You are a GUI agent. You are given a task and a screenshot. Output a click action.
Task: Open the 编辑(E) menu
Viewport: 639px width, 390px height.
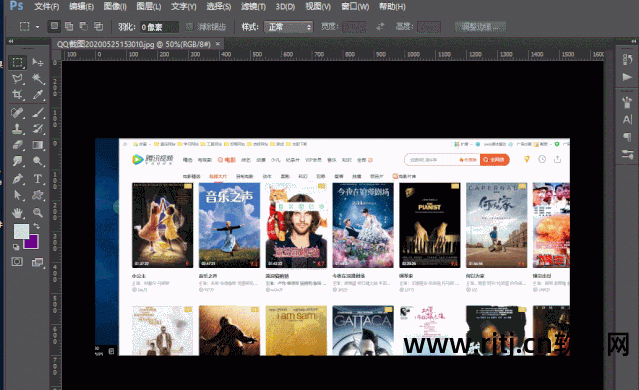(81, 7)
